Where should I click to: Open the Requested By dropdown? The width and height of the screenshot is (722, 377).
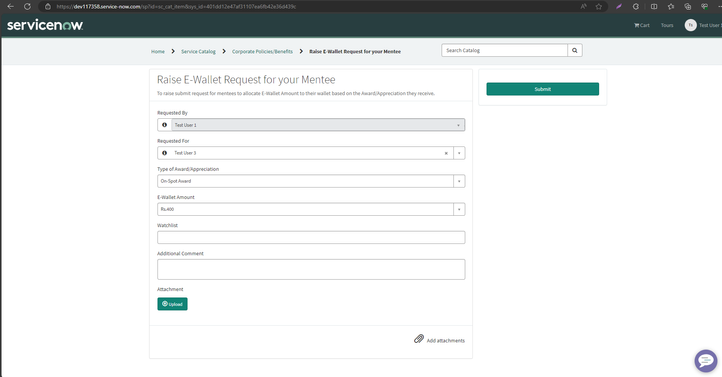point(318,125)
